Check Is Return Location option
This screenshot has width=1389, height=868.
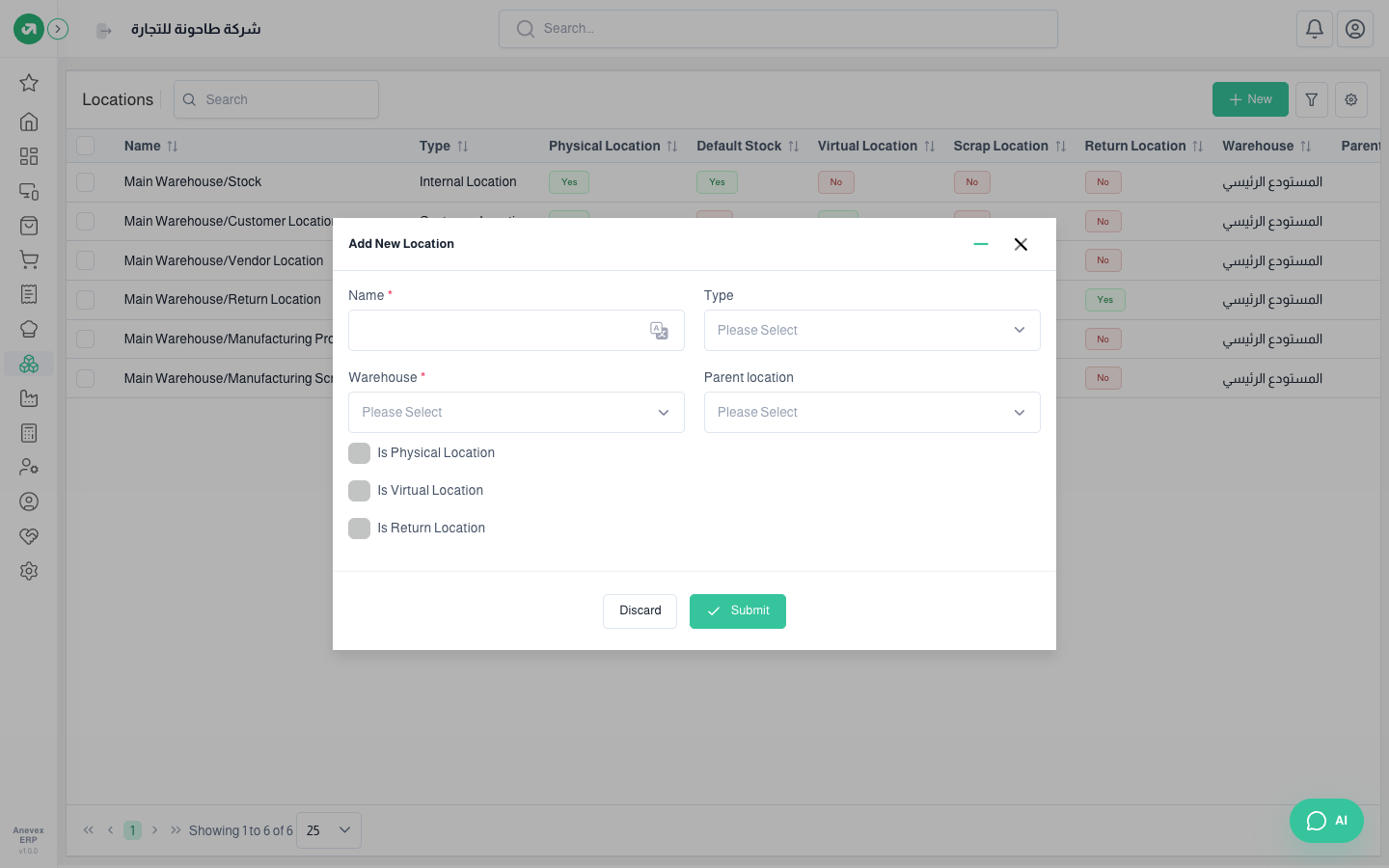pyautogui.click(x=359, y=529)
